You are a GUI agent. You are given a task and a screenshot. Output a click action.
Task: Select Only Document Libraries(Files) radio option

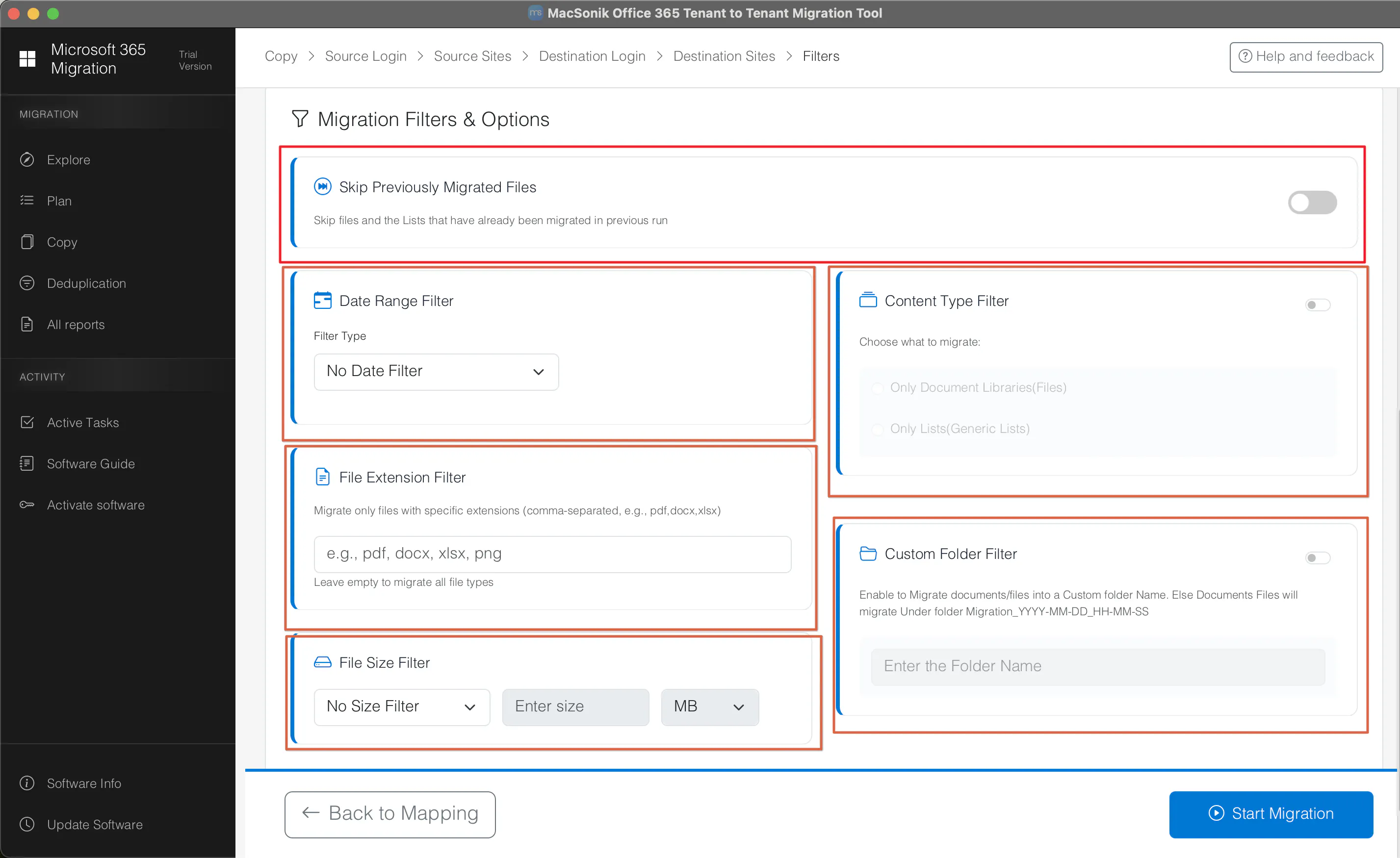pyautogui.click(x=878, y=388)
